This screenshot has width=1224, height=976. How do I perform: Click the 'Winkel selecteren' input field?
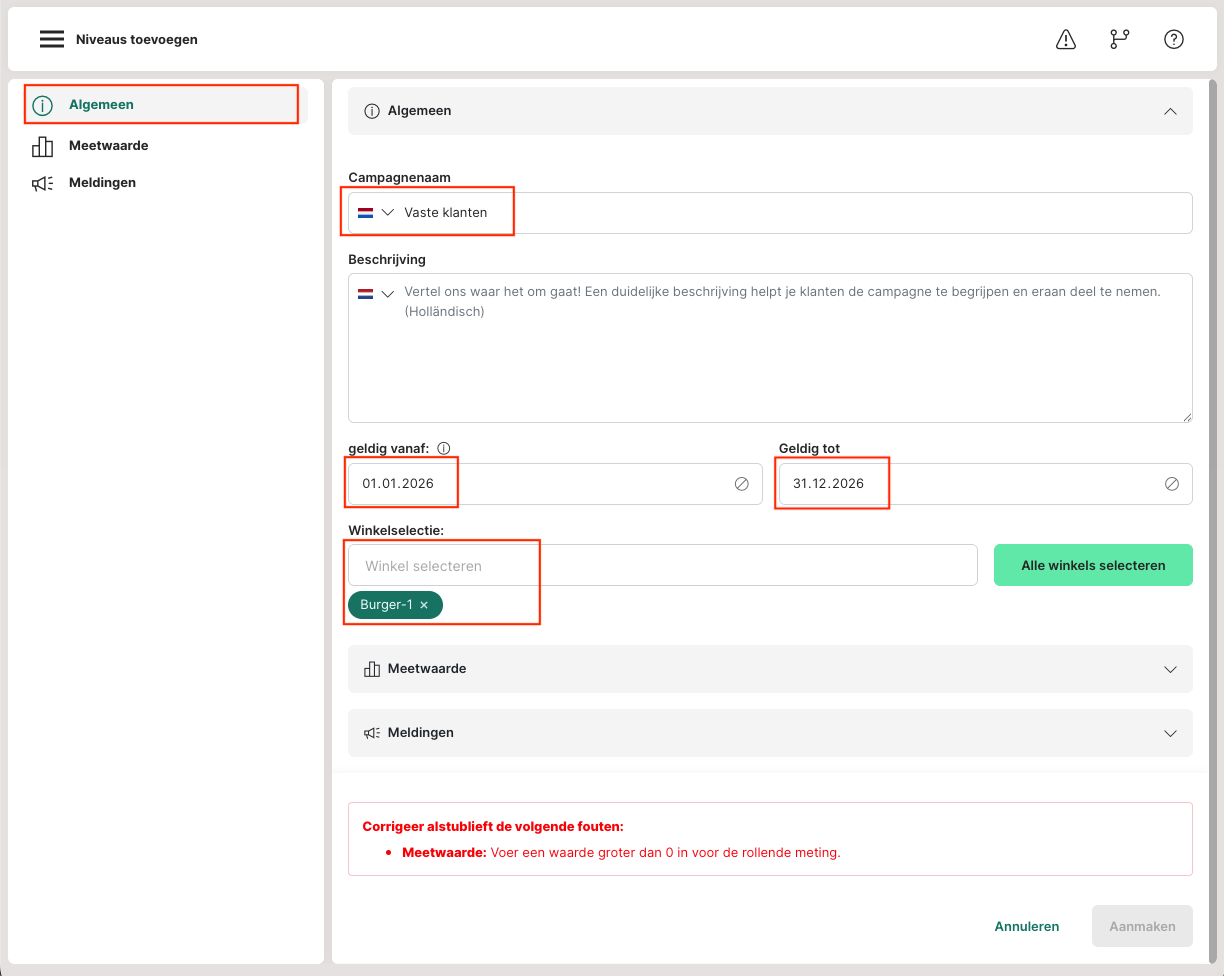[x=662, y=565]
